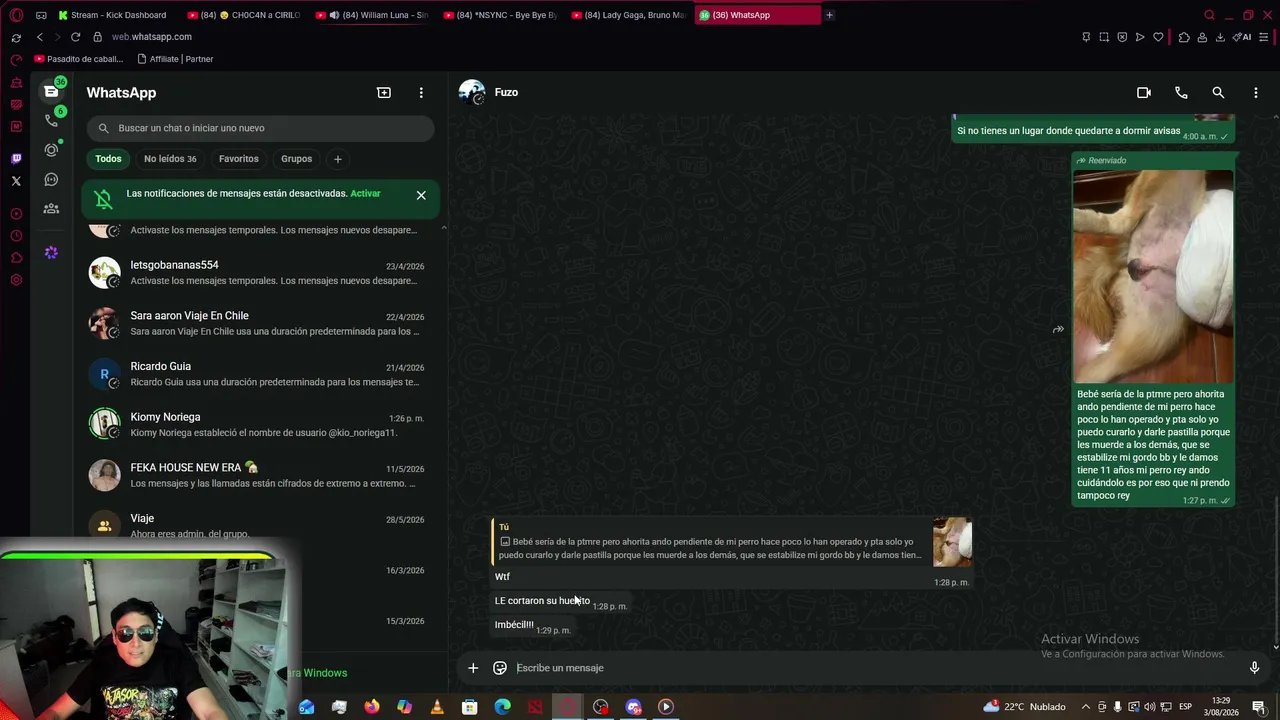Select the No leídos chat filter
The height and width of the screenshot is (720, 1280).
coord(170,159)
